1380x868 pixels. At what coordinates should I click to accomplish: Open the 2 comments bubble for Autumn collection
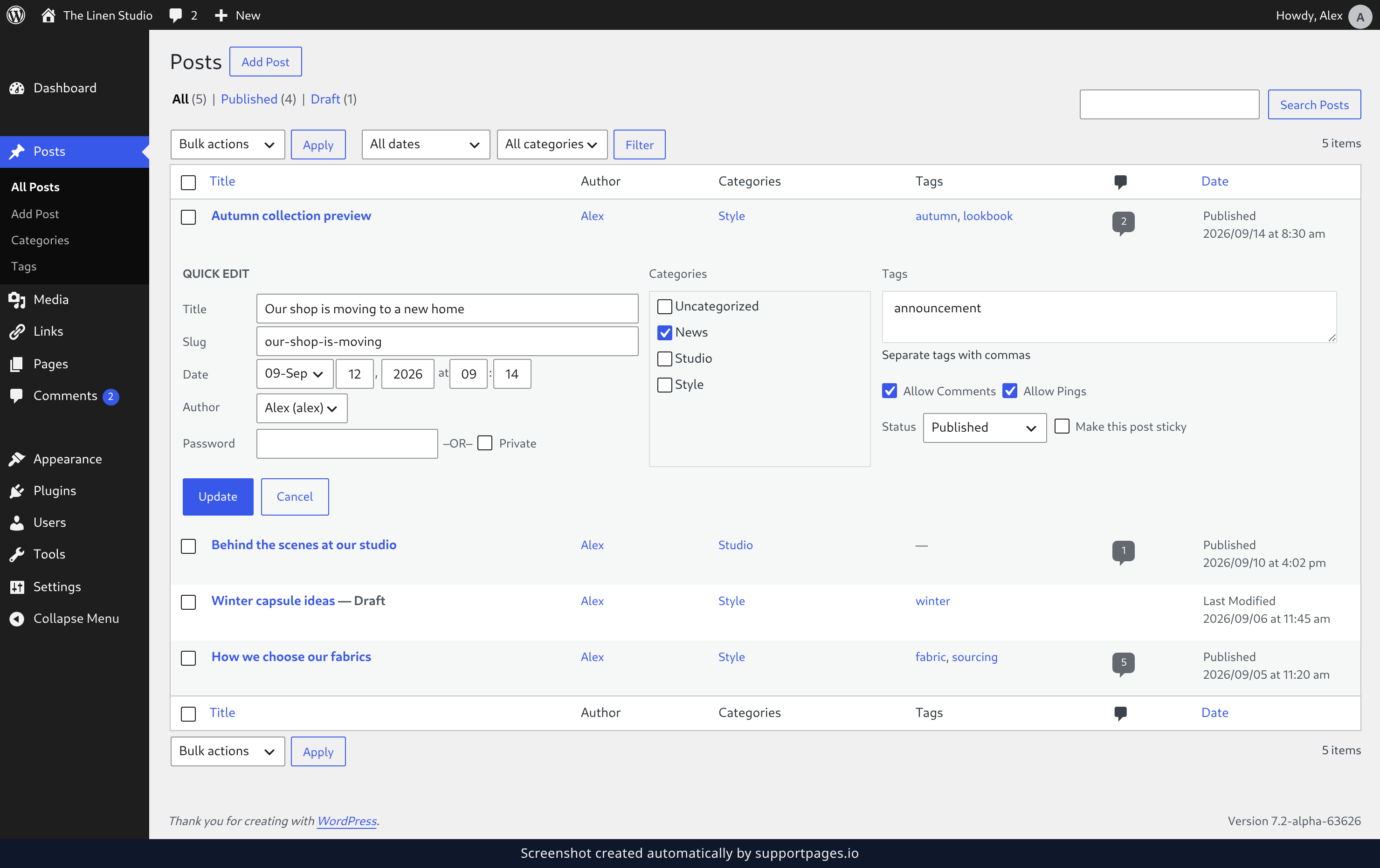tap(1123, 223)
